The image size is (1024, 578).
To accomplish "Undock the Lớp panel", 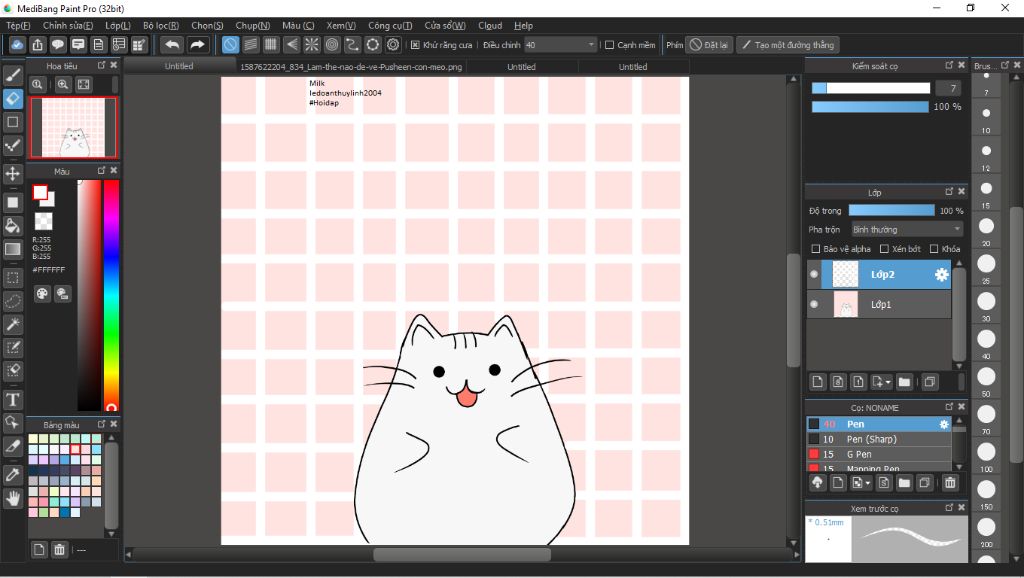I will click(949, 191).
